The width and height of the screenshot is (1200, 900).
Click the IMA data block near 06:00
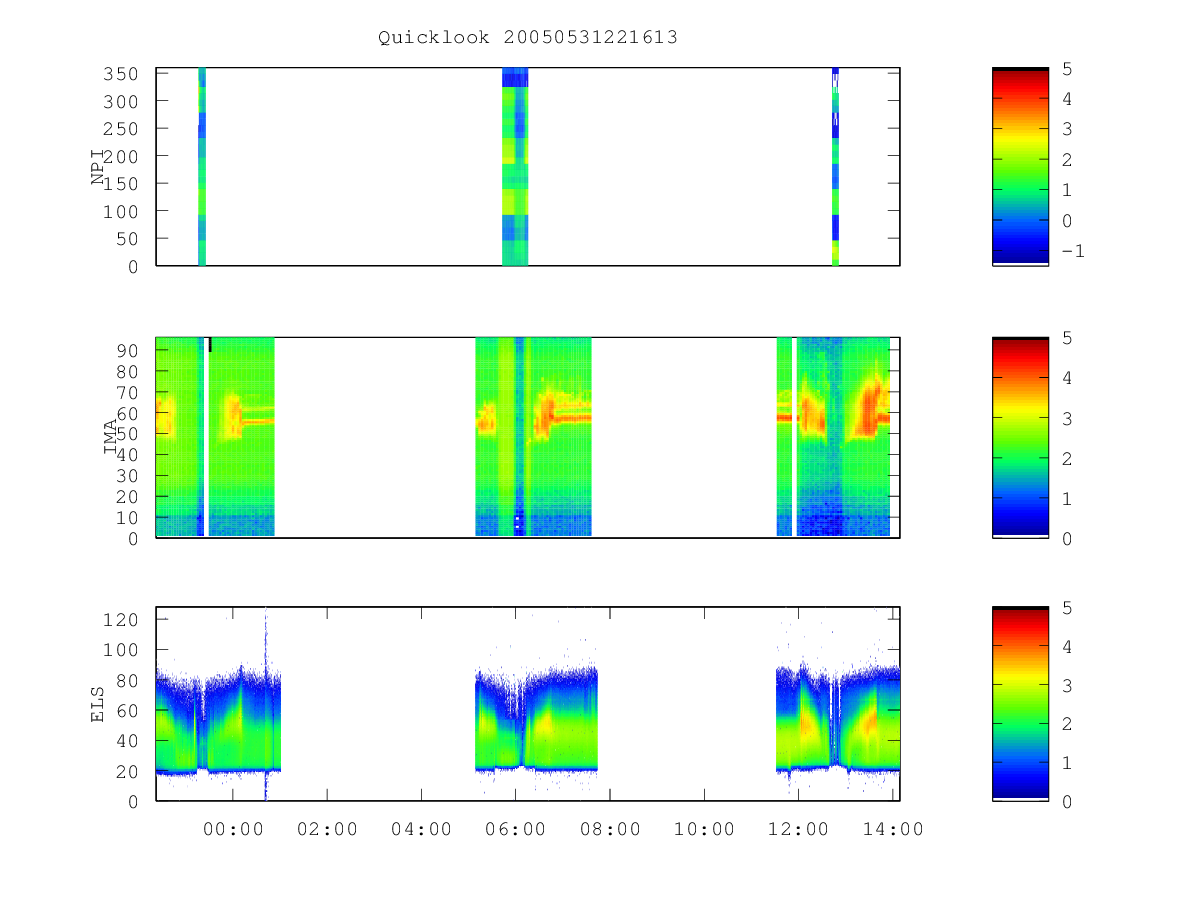tap(533, 437)
